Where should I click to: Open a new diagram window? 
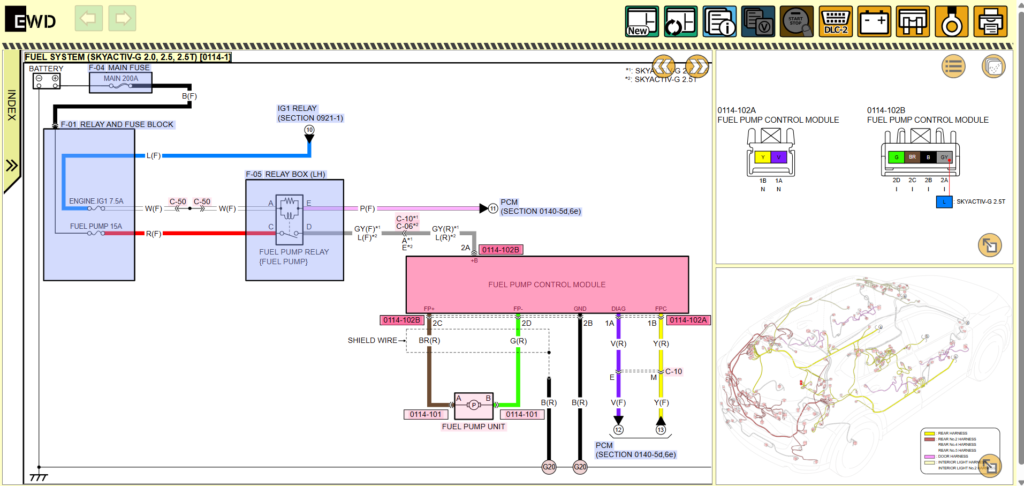[641, 21]
